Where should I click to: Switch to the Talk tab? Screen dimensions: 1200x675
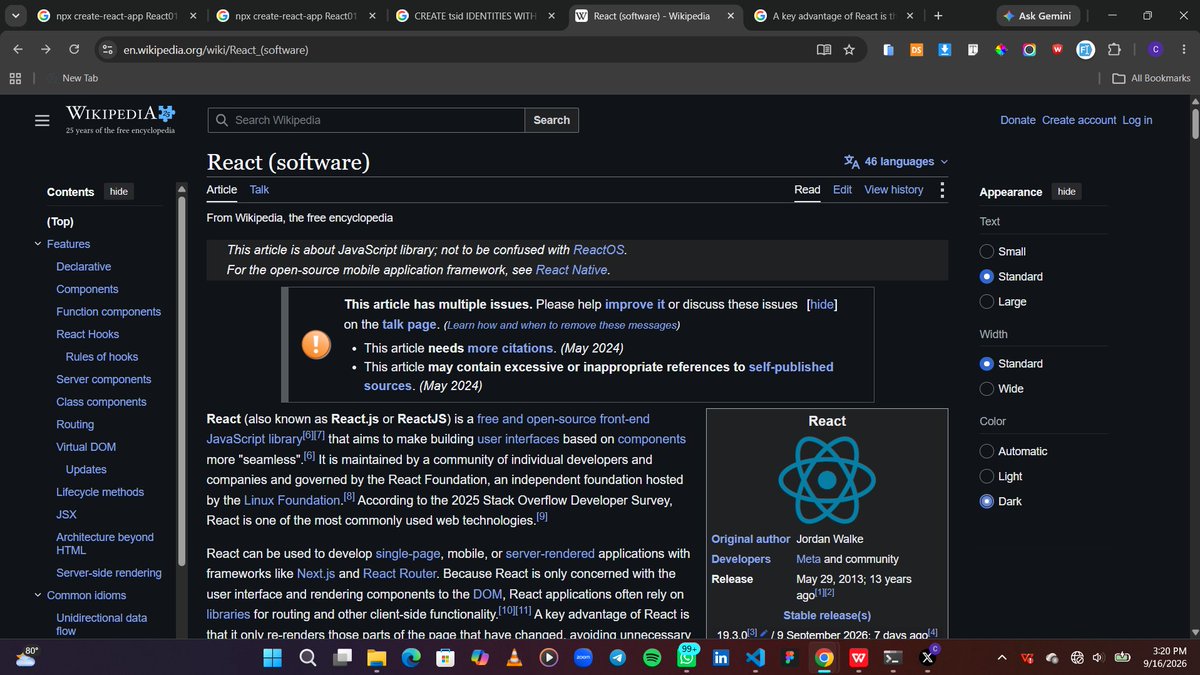click(x=259, y=190)
